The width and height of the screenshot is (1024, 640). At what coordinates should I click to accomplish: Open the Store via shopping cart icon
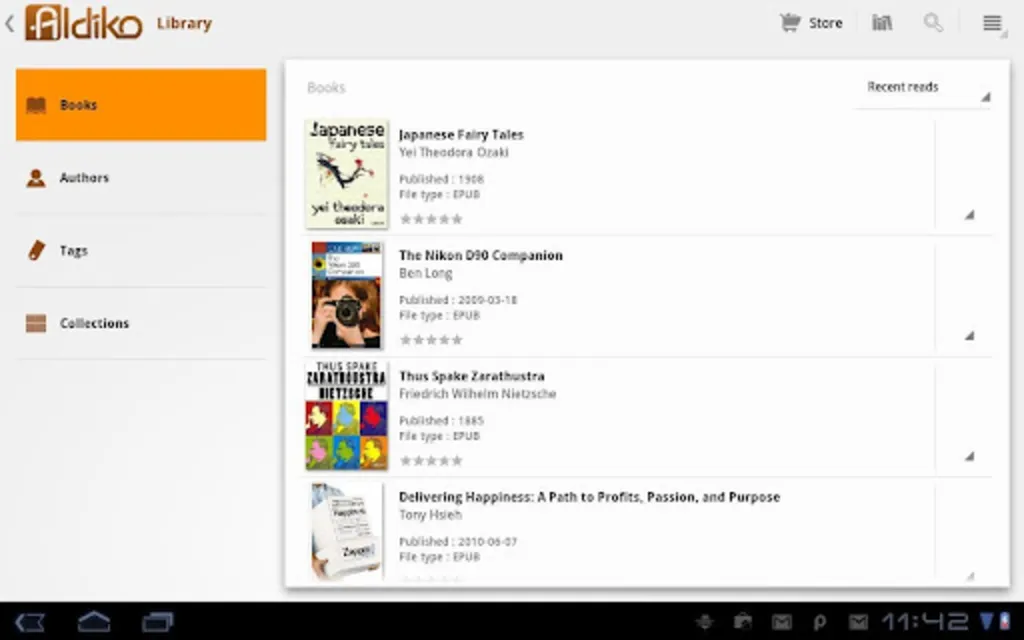coord(790,23)
